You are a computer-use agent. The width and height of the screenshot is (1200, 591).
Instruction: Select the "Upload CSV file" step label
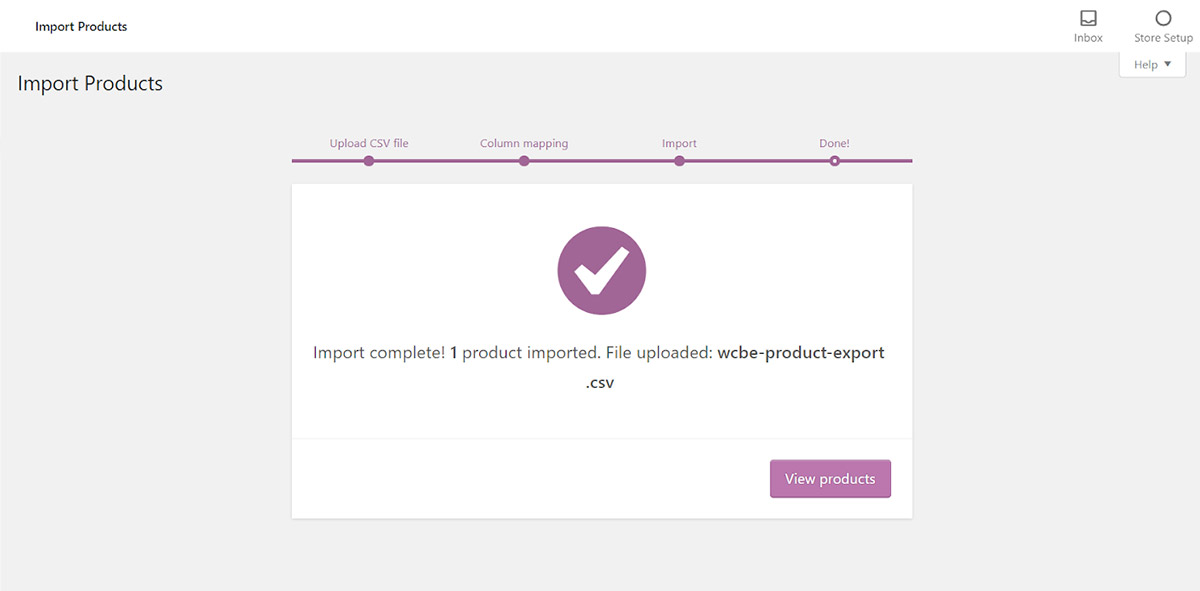click(x=369, y=143)
